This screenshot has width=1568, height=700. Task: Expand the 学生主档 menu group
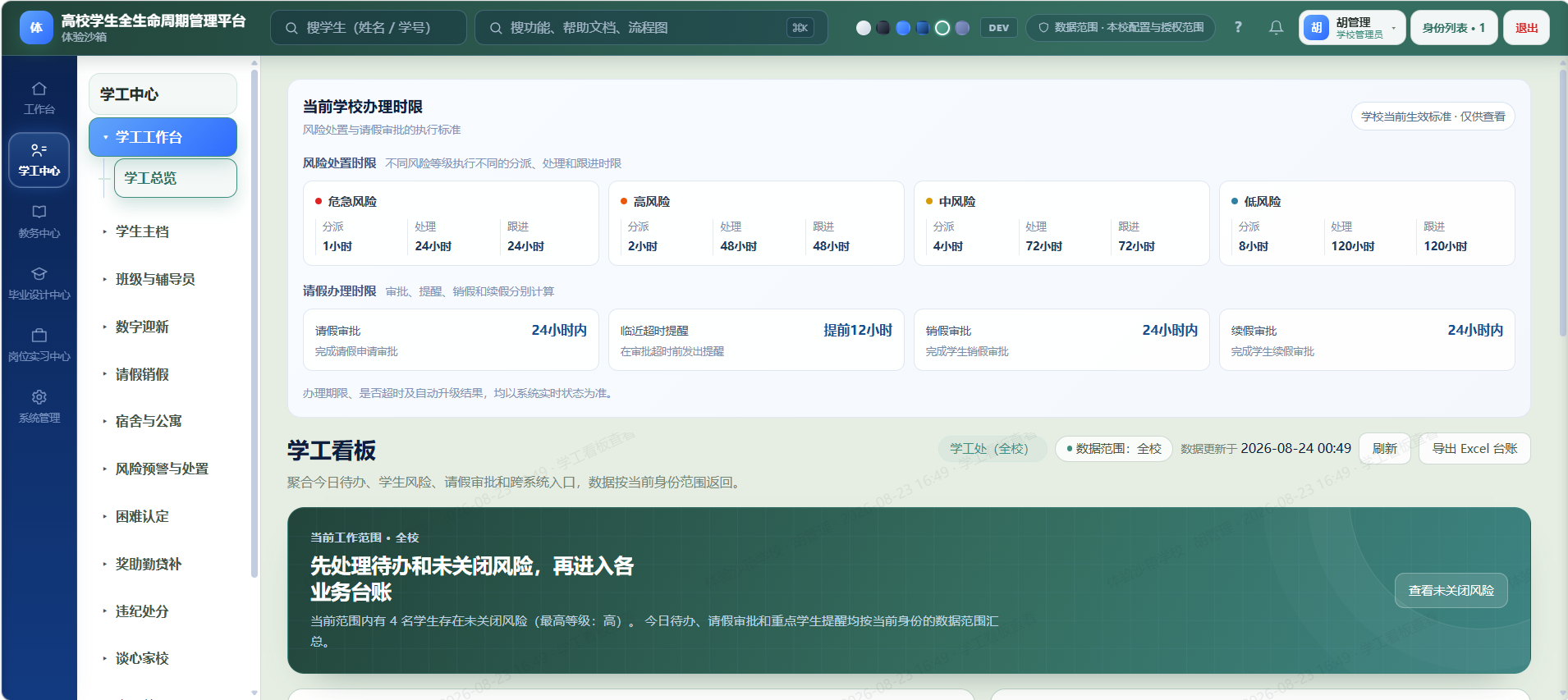pyautogui.click(x=163, y=231)
